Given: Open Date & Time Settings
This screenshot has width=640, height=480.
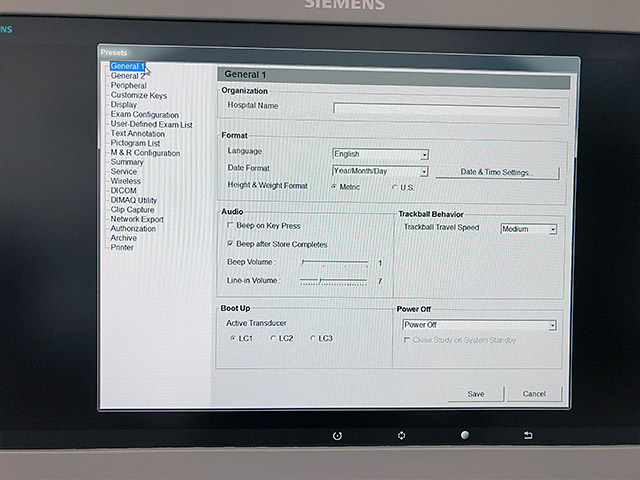Looking at the screenshot, I should point(497,172).
